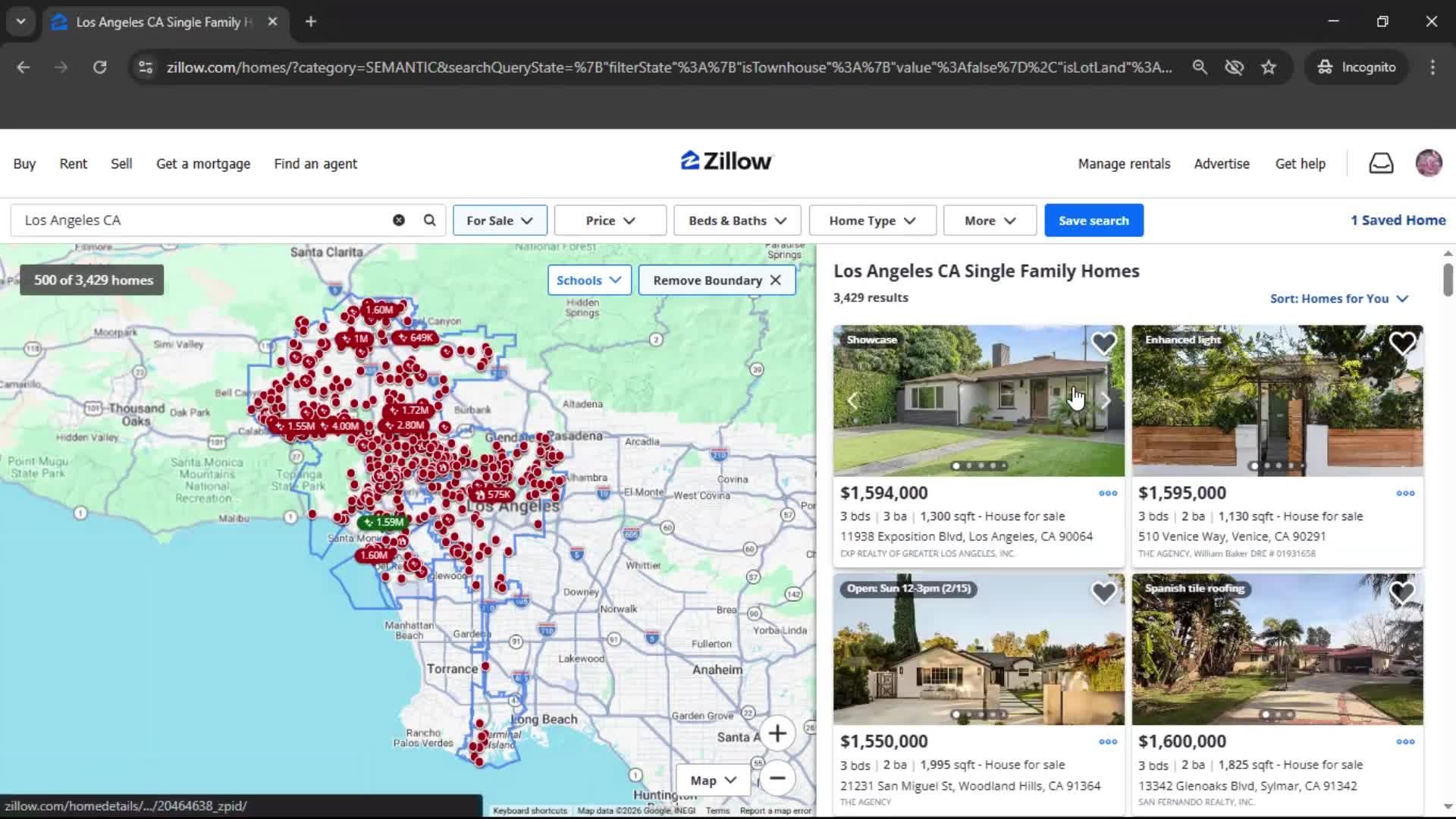Viewport: 1456px width, 819px height.
Task: Go to Find an agent
Action: click(x=315, y=164)
